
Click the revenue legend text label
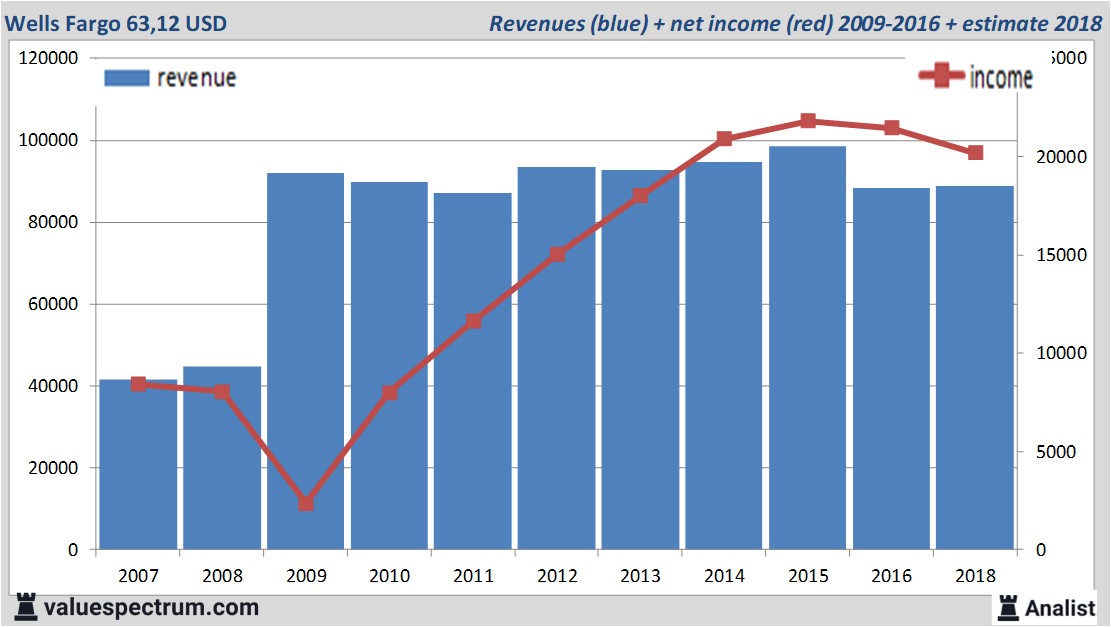(x=196, y=78)
